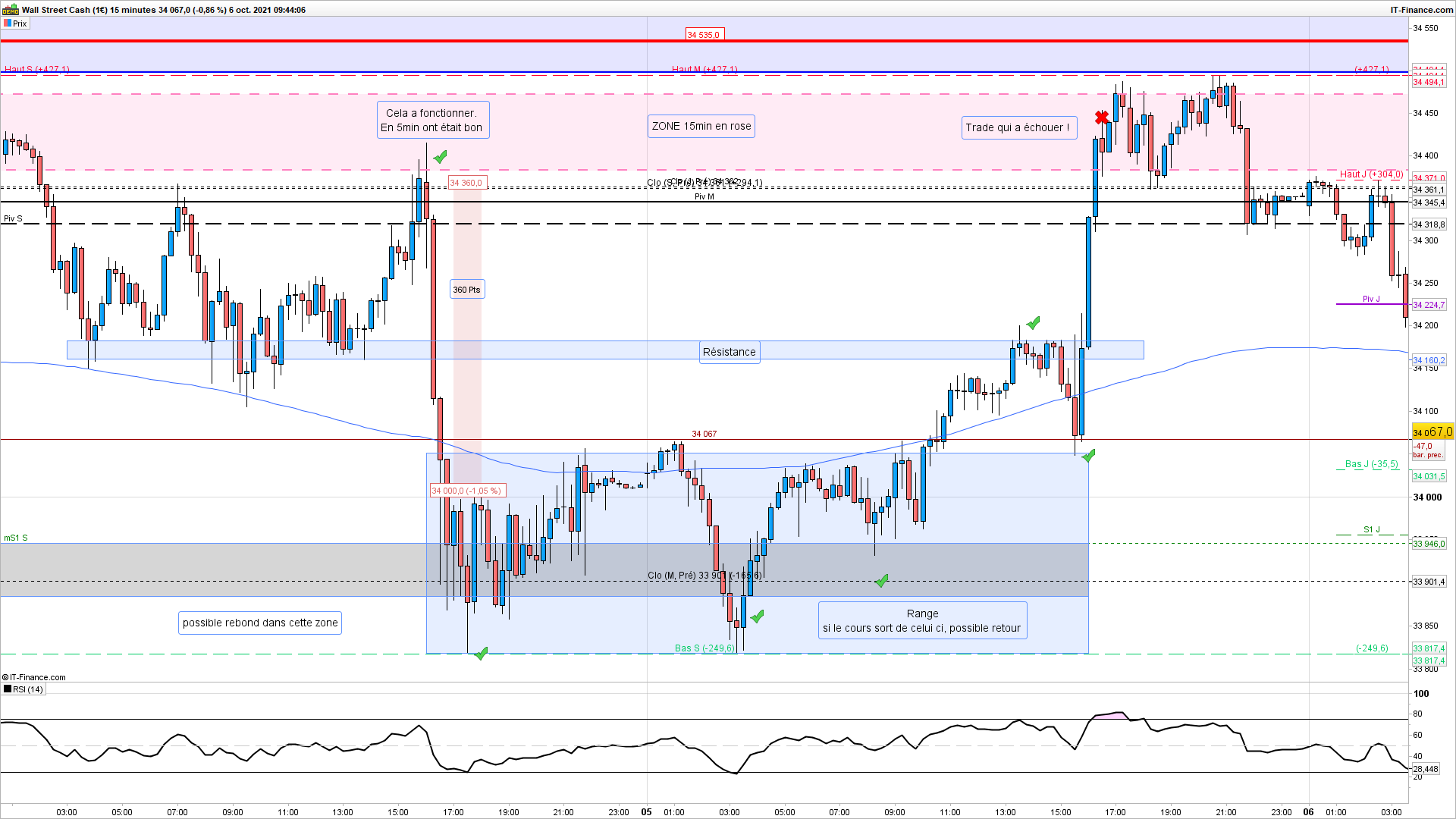Click the 360 Pts measurement label
The width and height of the screenshot is (1456, 819).
466,290
